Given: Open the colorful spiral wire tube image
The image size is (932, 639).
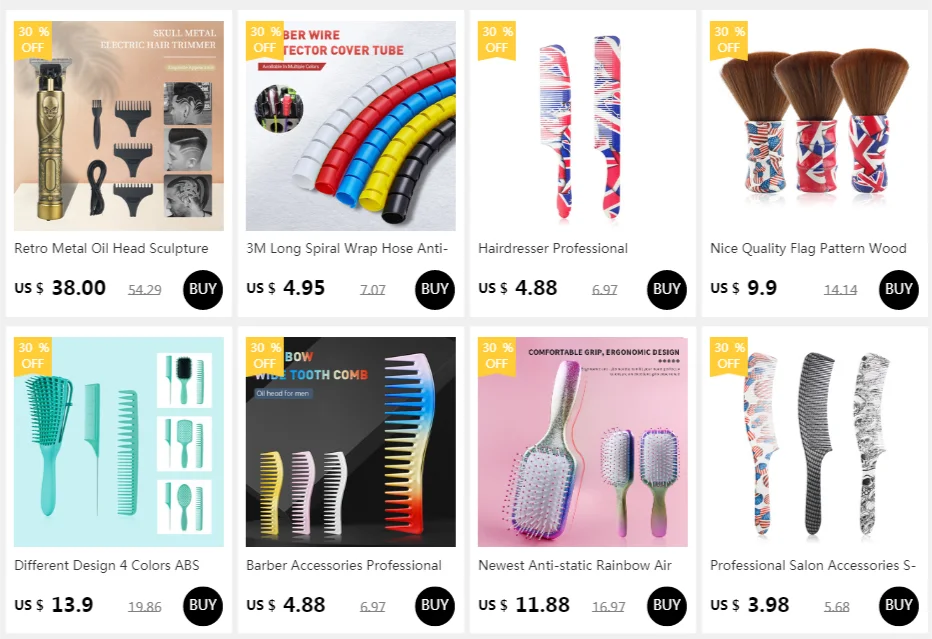Looking at the screenshot, I should click(x=351, y=126).
